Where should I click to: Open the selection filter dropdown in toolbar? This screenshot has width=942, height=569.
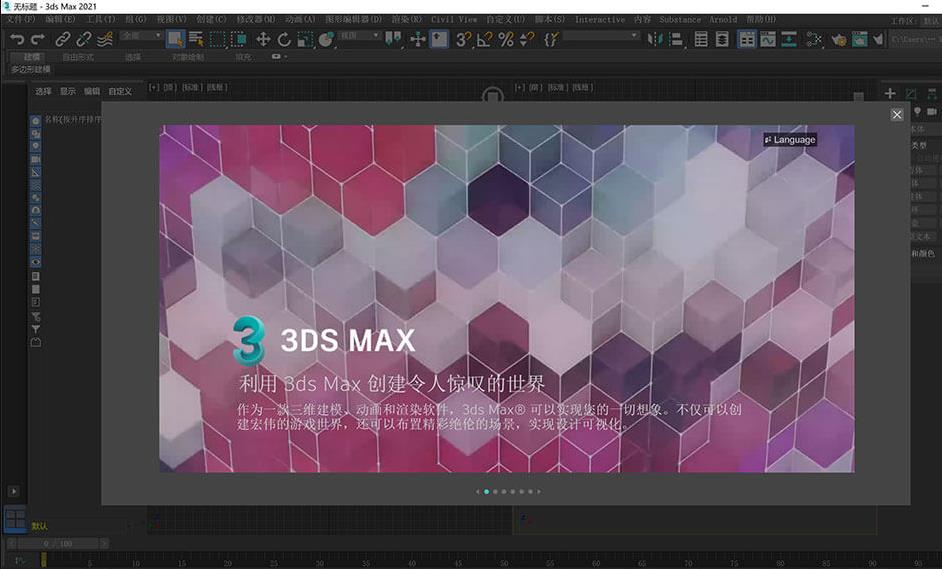(x=138, y=36)
